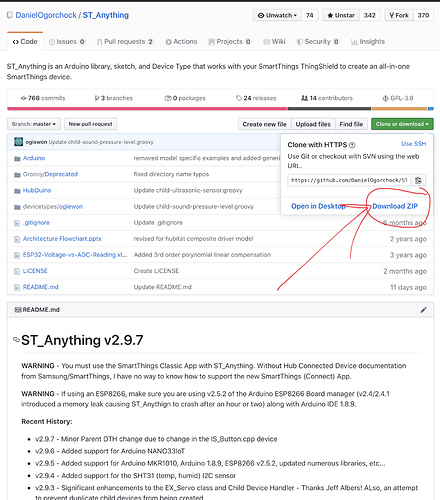Image resolution: width=440 pixels, height=500 pixels.
Task: Click the anchor link icon beside ST_Anything heading
Action: pos(16,339)
